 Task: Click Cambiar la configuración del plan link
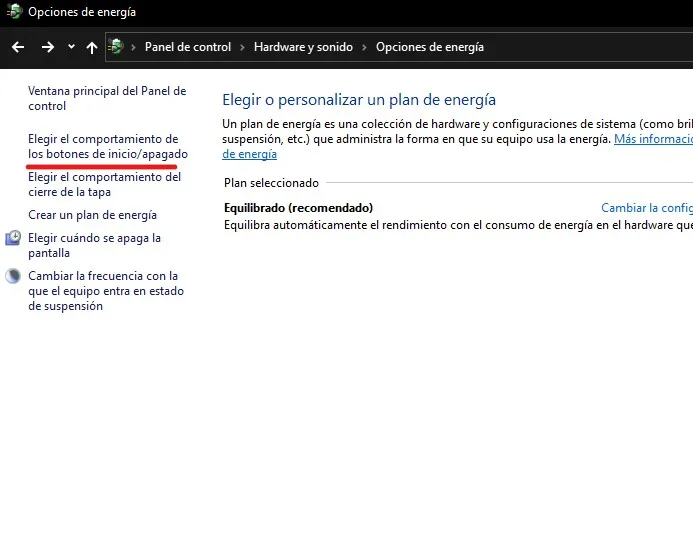pyautogui.click(x=647, y=208)
